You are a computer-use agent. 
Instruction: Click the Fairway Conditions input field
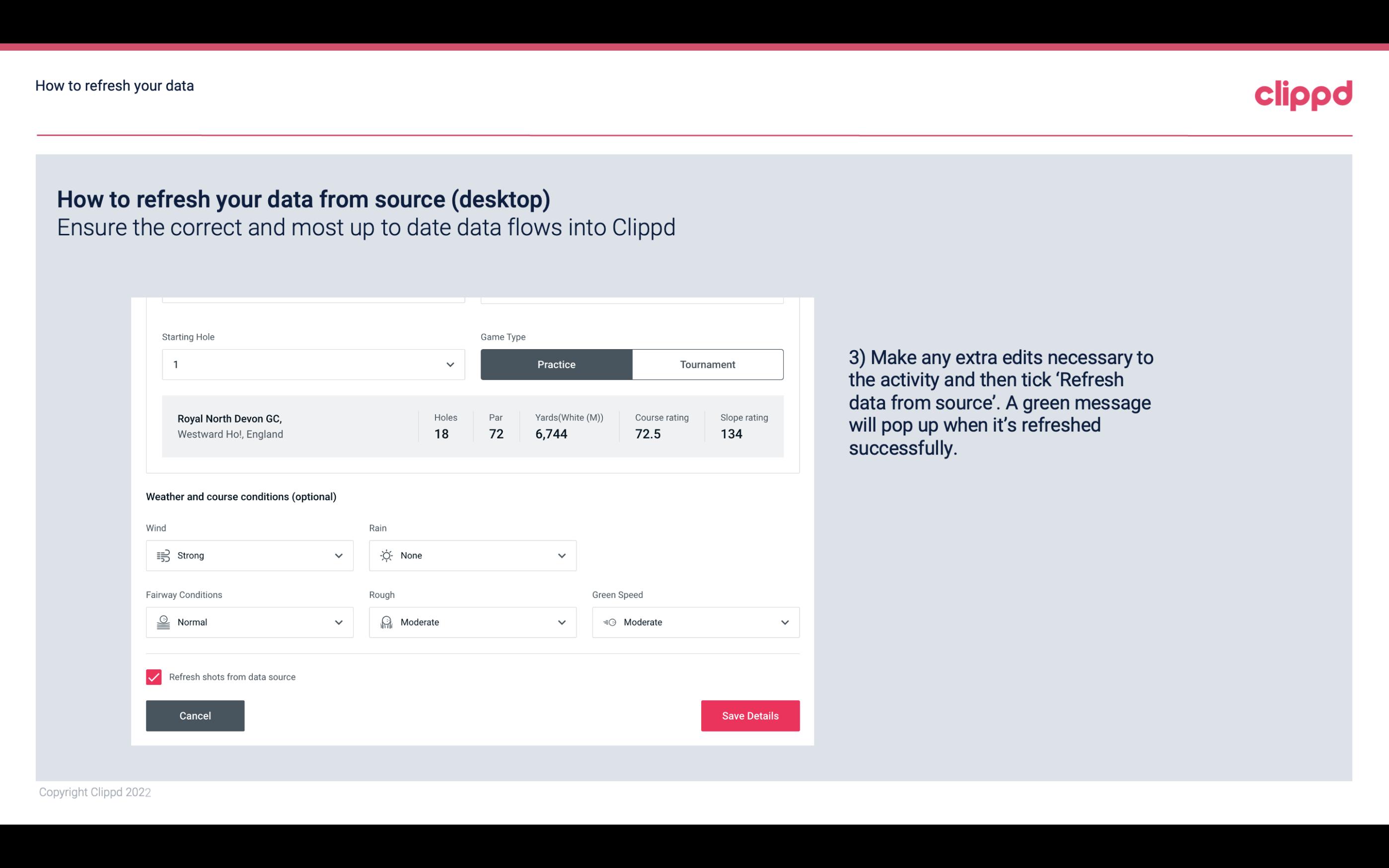[249, 621]
